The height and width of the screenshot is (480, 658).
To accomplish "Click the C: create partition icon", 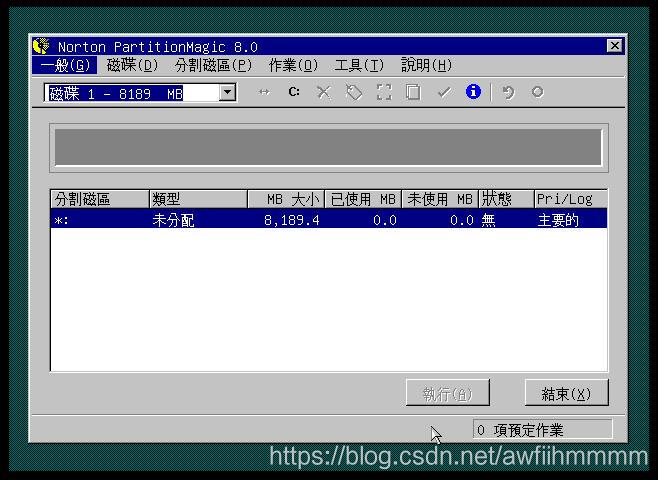I will click(294, 91).
